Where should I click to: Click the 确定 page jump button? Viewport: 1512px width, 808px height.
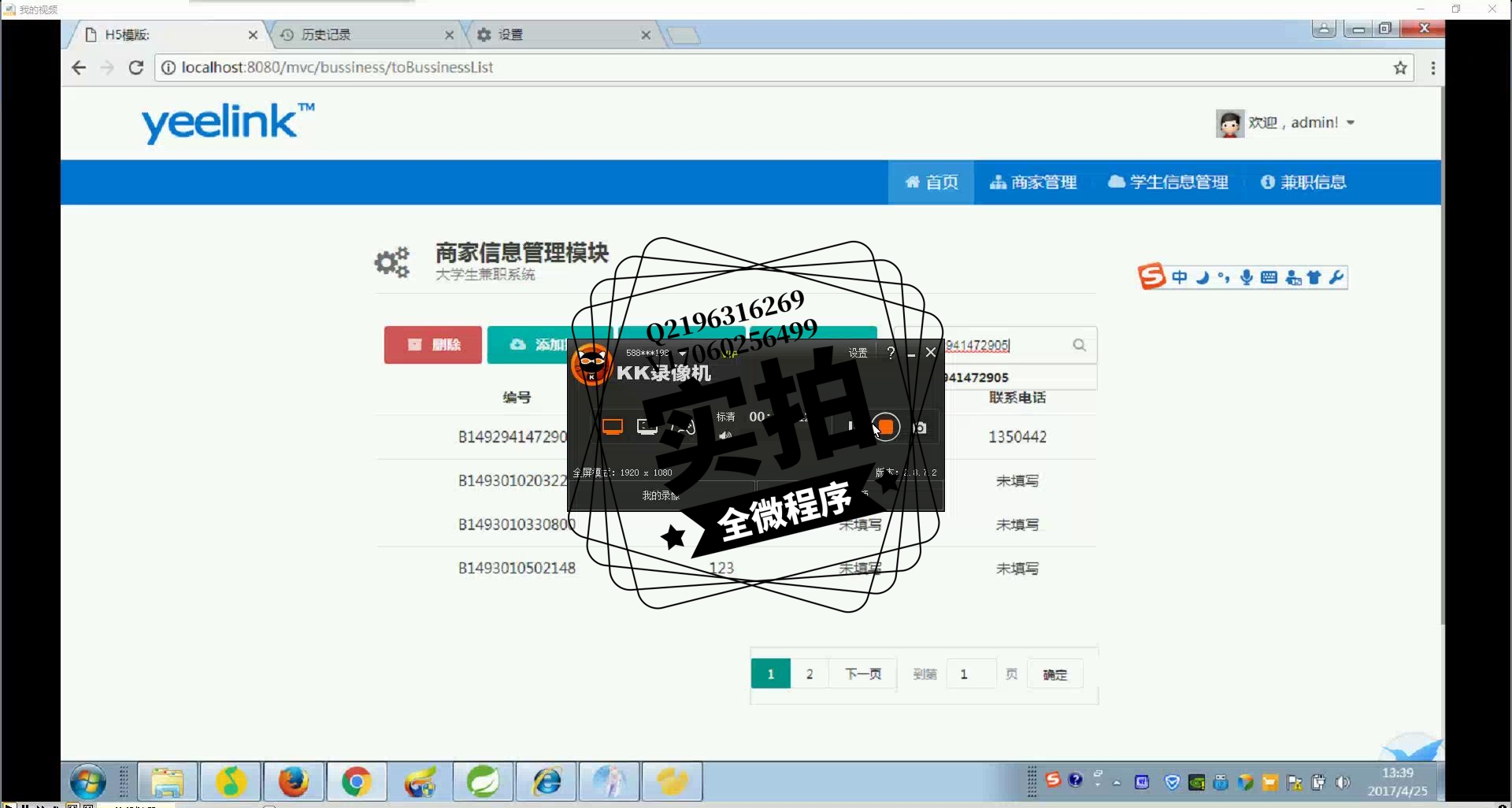(x=1055, y=675)
